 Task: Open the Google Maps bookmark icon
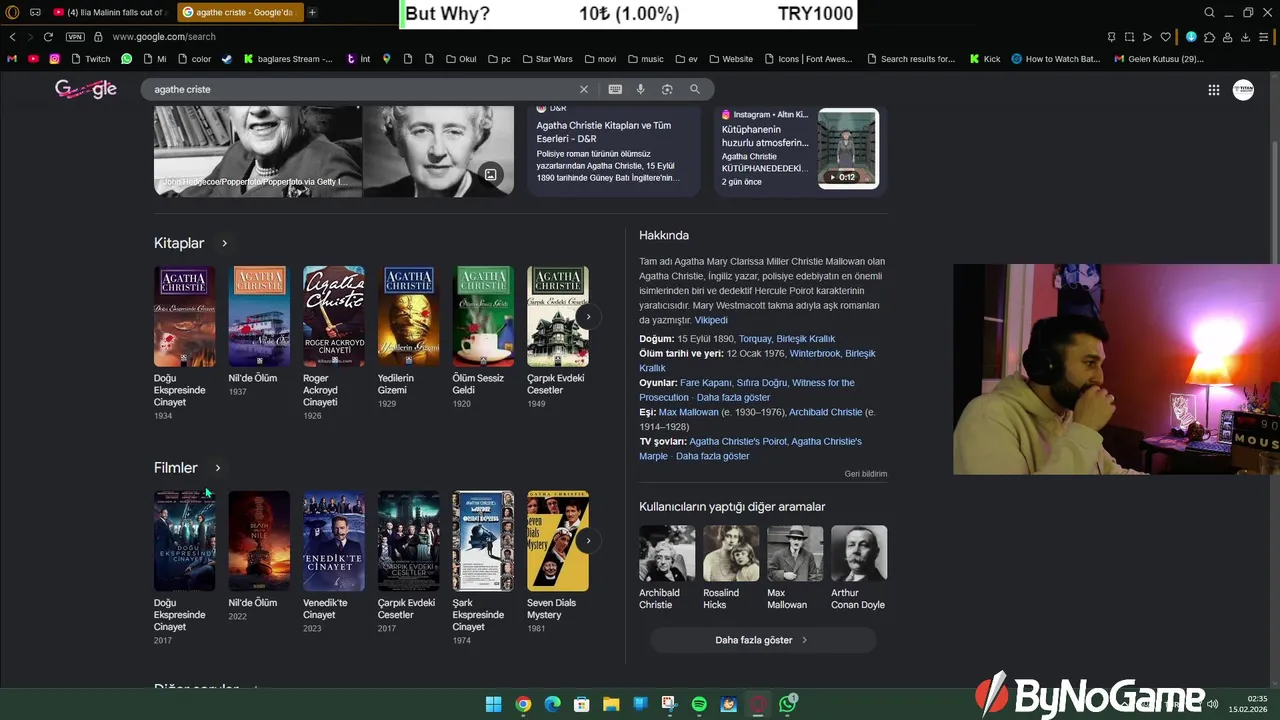tap(386, 59)
